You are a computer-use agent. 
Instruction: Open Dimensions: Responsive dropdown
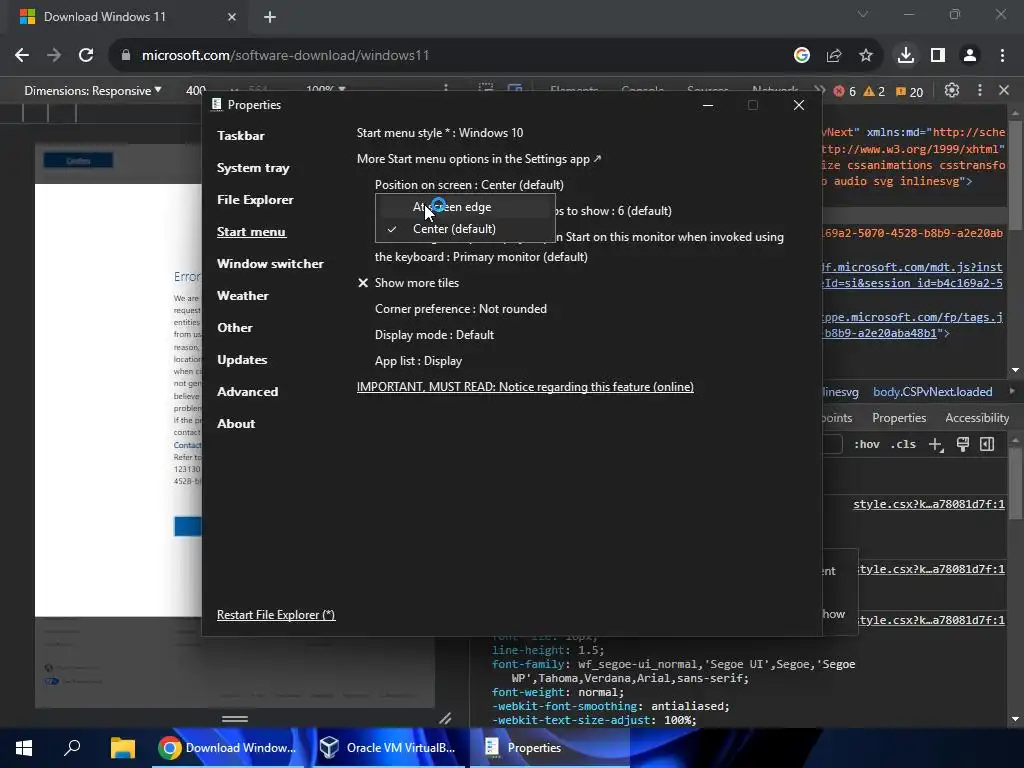point(93,91)
